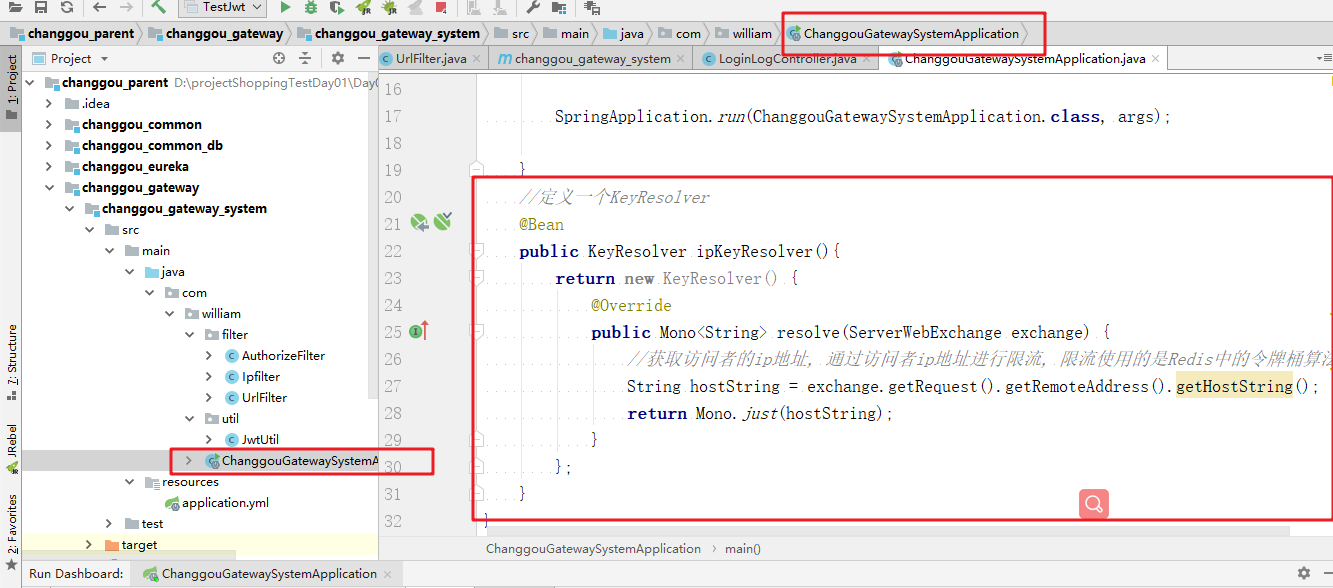This screenshot has height=588, width=1333.
Task: Toggle the JRebel side tool window
Action: point(11,452)
